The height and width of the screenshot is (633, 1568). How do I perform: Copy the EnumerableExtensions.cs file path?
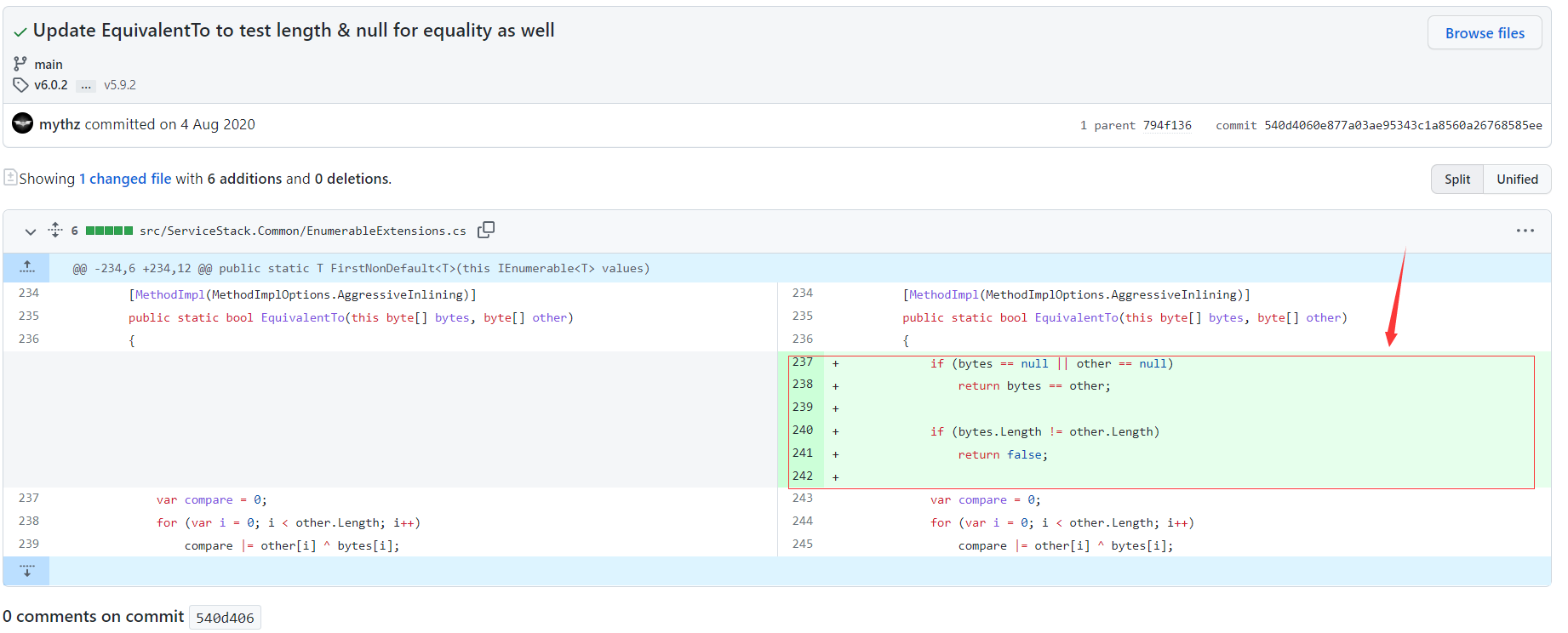(x=486, y=230)
